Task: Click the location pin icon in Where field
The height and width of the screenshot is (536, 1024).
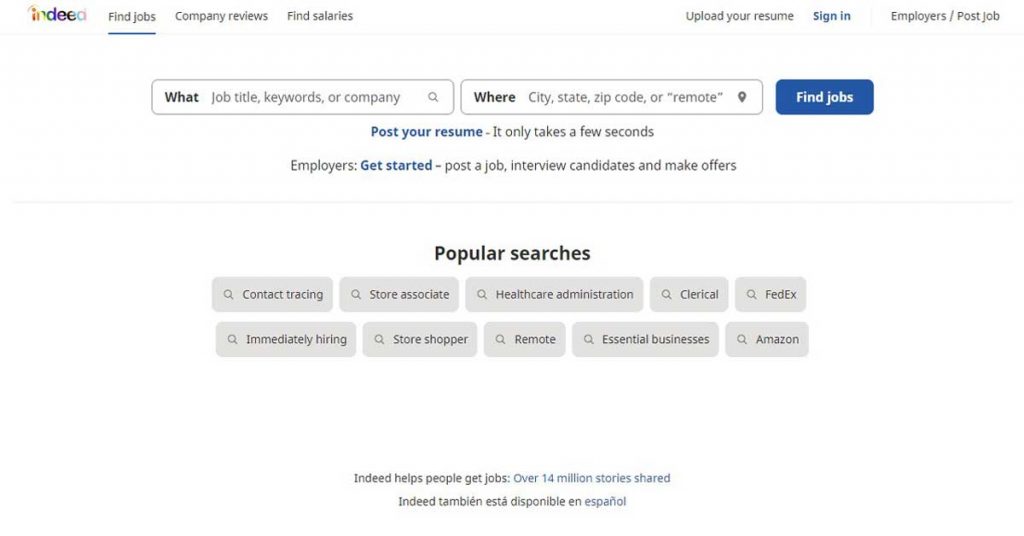Action: (x=742, y=98)
